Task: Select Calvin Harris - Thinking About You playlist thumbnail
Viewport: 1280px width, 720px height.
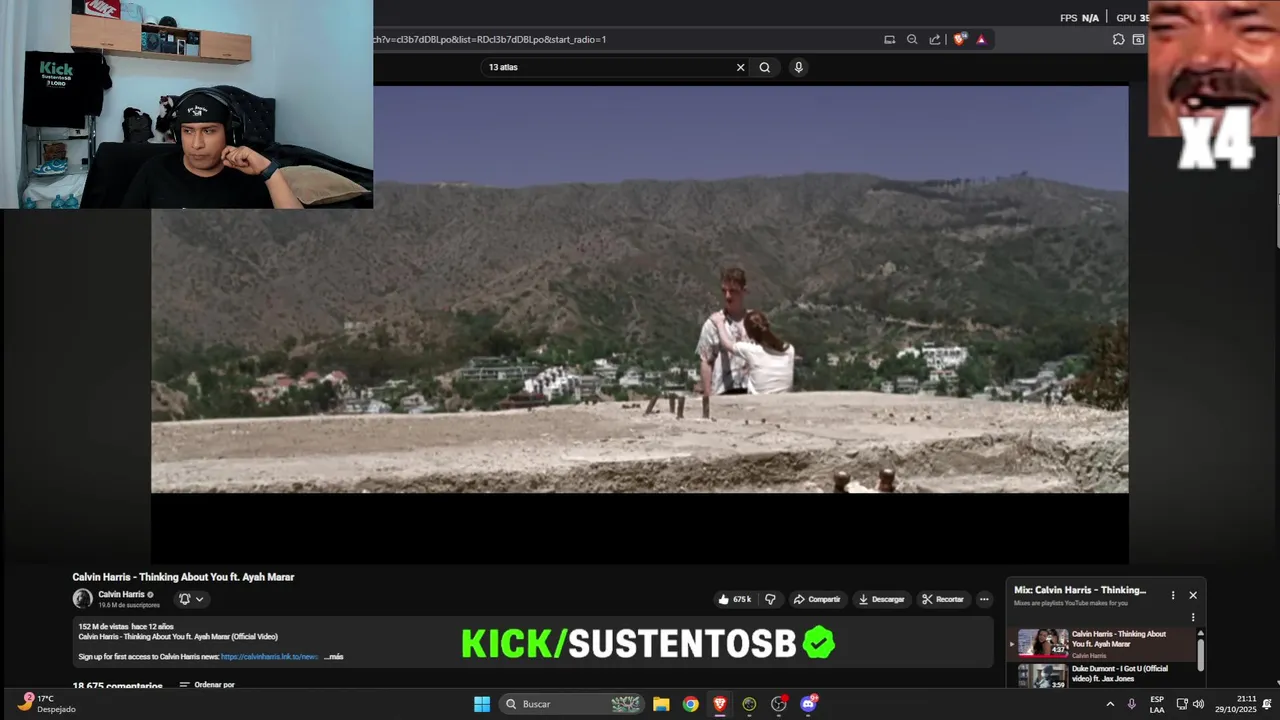Action: click(x=1043, y=642)
